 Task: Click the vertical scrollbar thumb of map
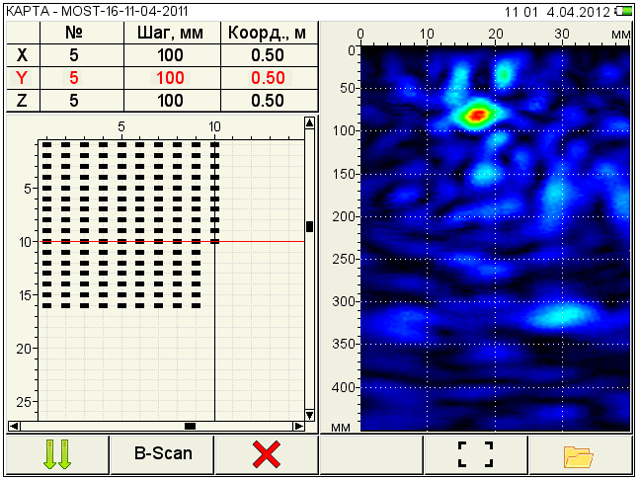[309, 227]
